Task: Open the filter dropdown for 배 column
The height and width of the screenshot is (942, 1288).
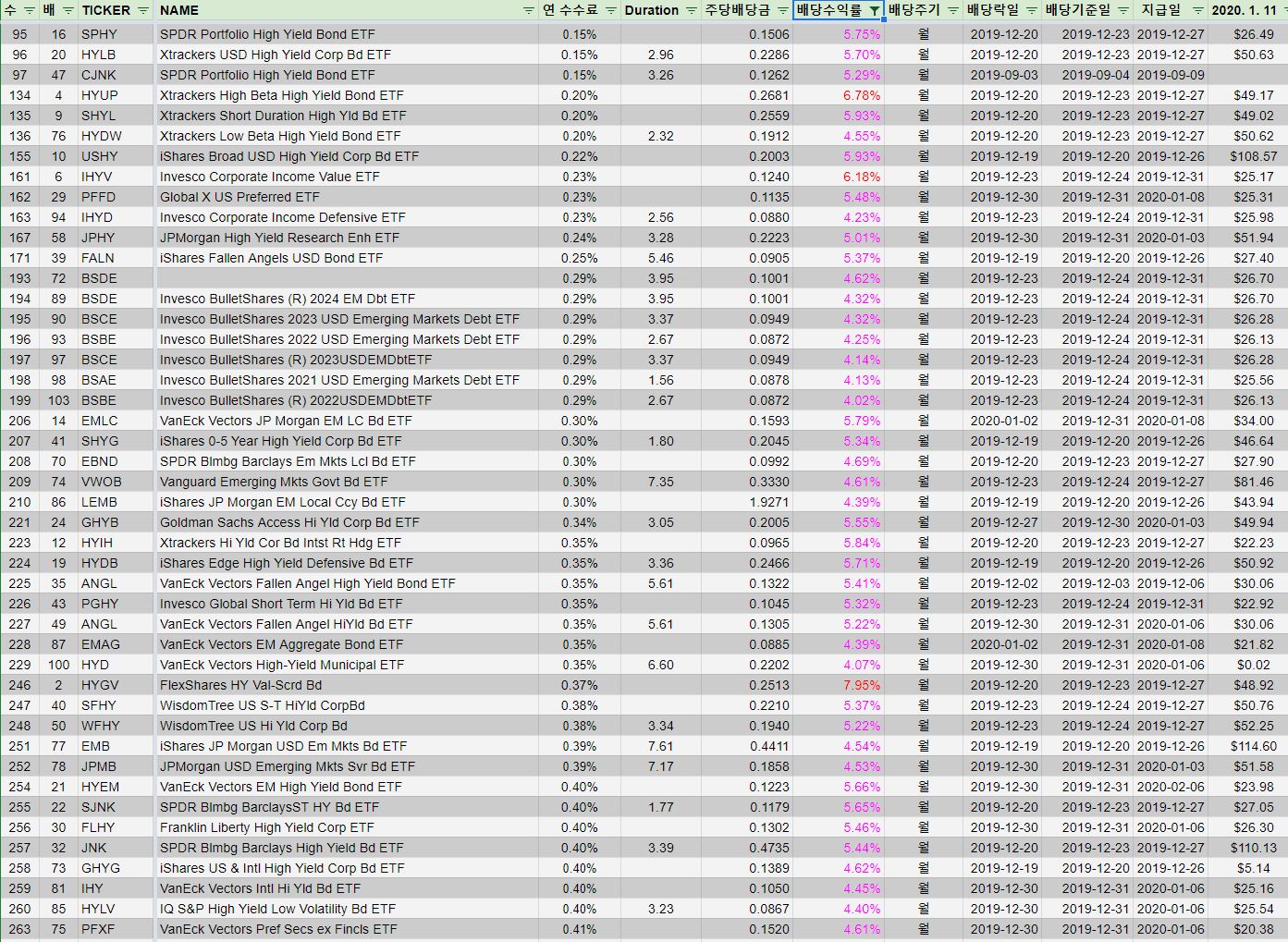Action: (67, 10)
